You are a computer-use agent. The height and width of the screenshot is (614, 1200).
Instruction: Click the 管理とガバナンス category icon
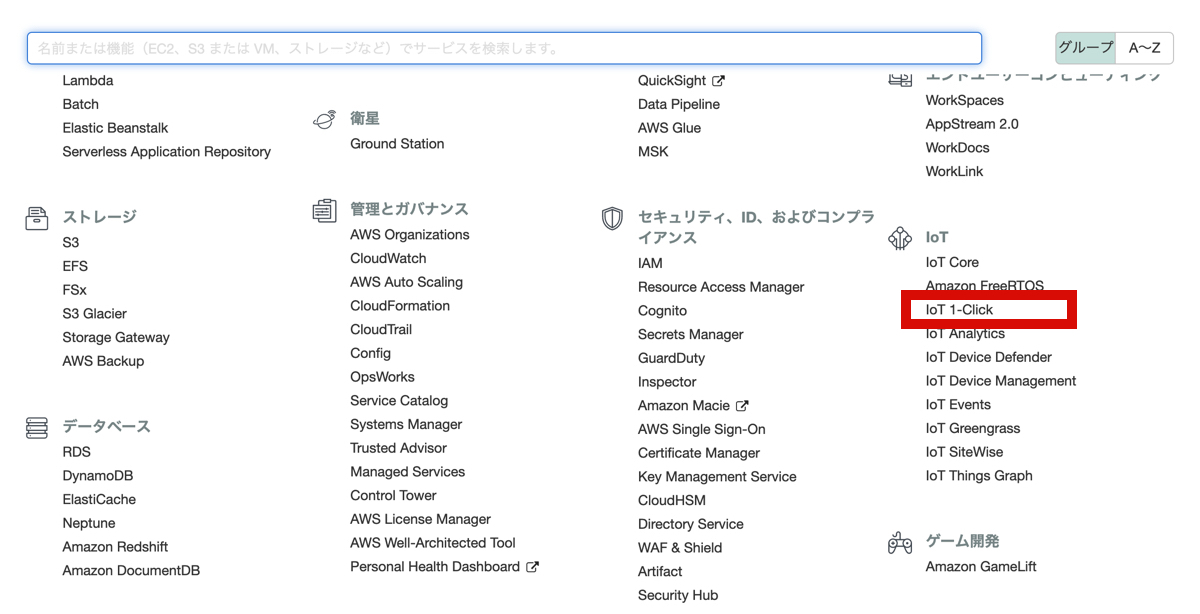pyautogui.click(x=325, y=210)
